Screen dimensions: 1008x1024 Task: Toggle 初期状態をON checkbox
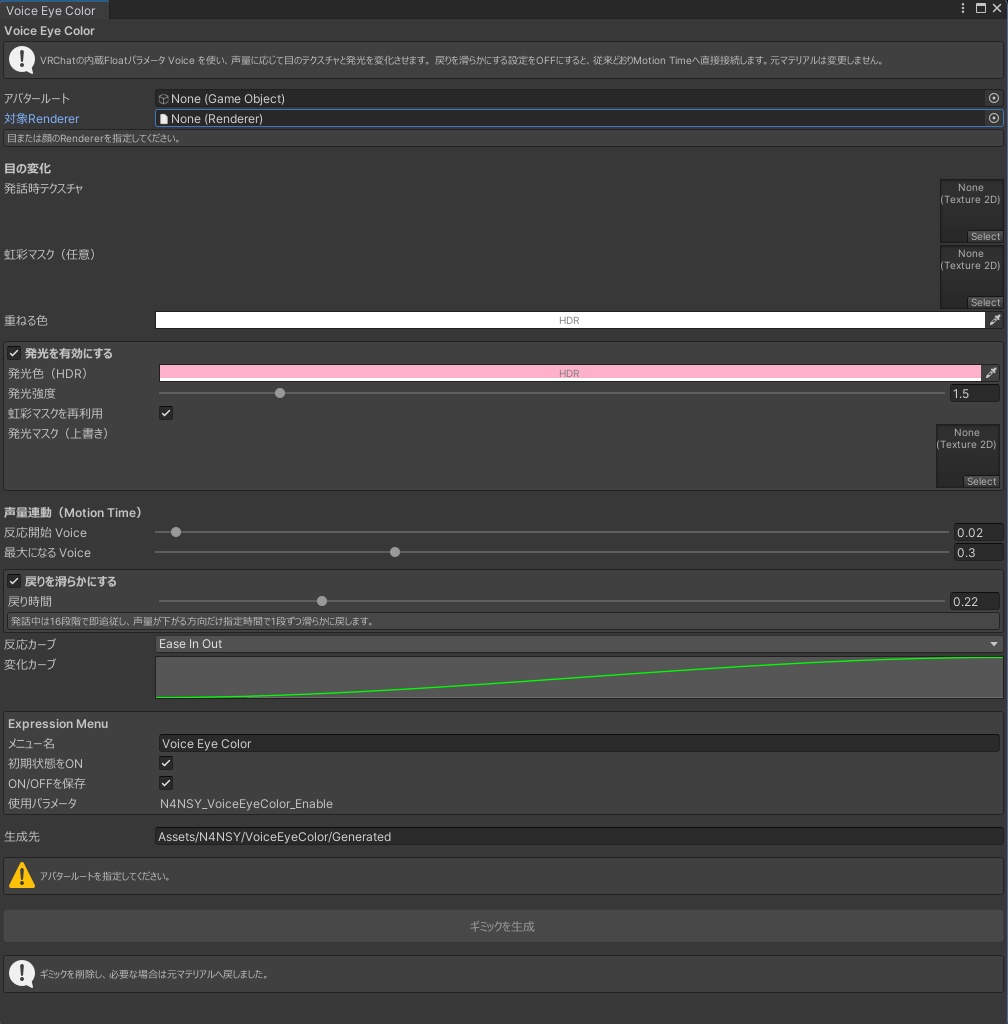point(166,763)
